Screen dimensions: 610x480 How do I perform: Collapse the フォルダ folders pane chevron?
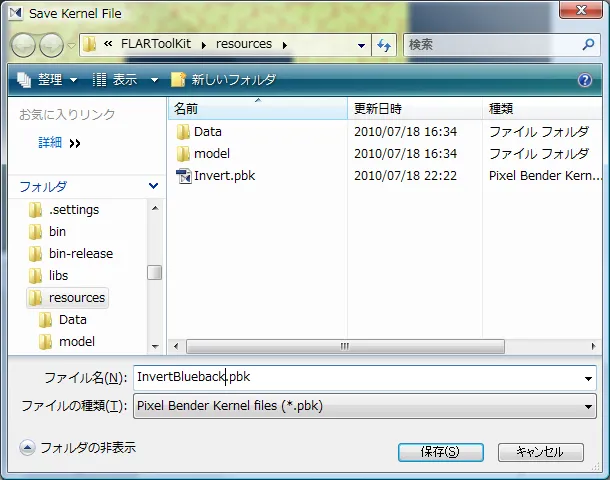[154, 186]
